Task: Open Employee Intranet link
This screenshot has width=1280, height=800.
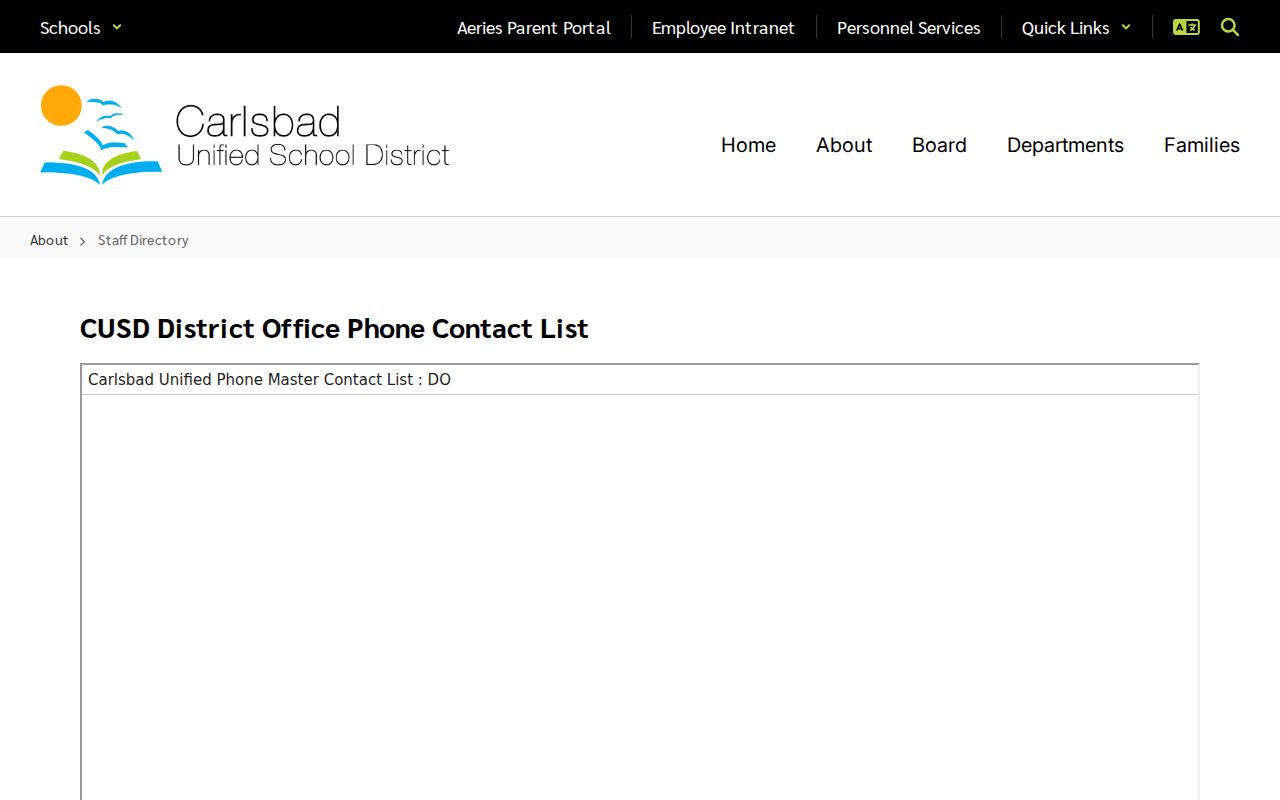Action: click(723, 28)
